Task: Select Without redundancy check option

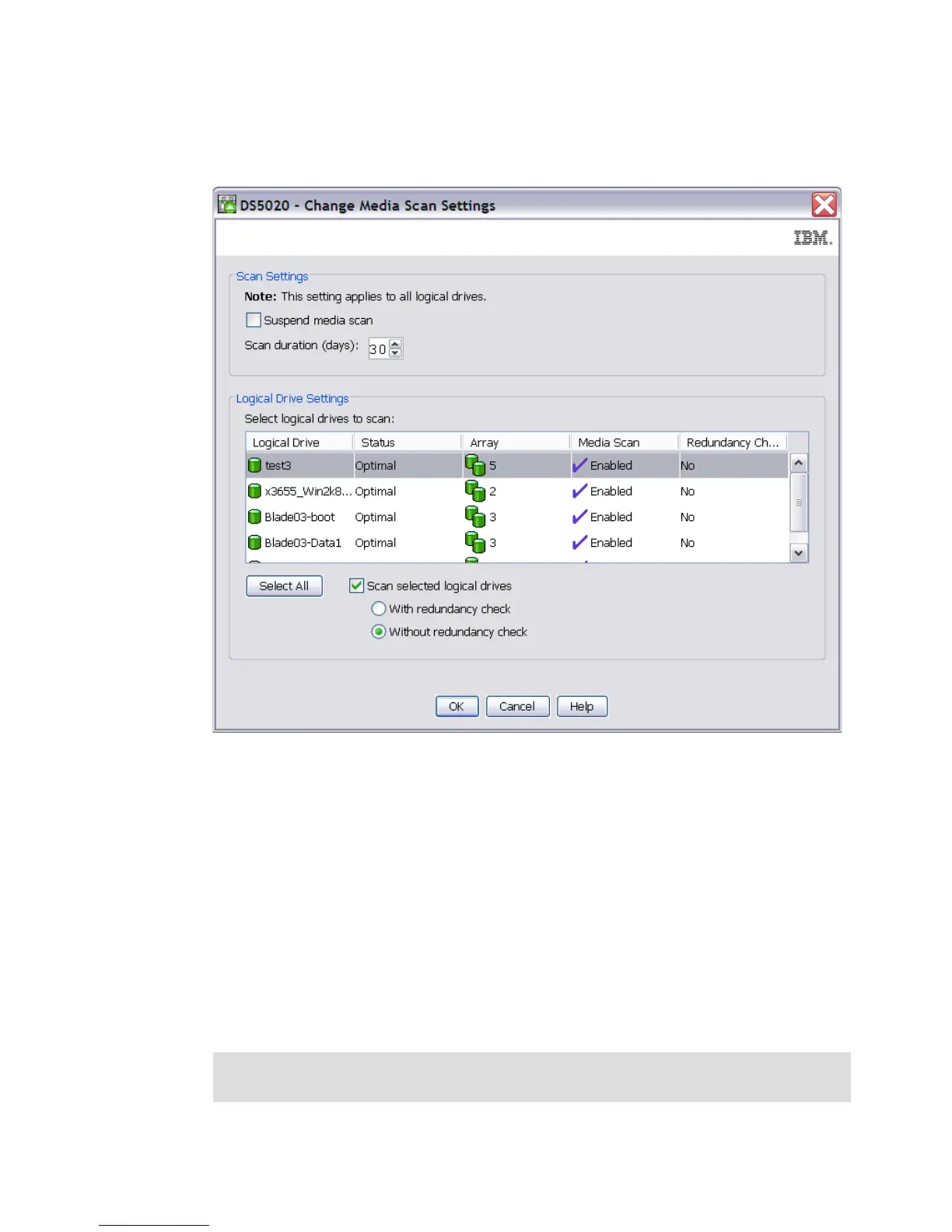Action: (x=379, y=632)
